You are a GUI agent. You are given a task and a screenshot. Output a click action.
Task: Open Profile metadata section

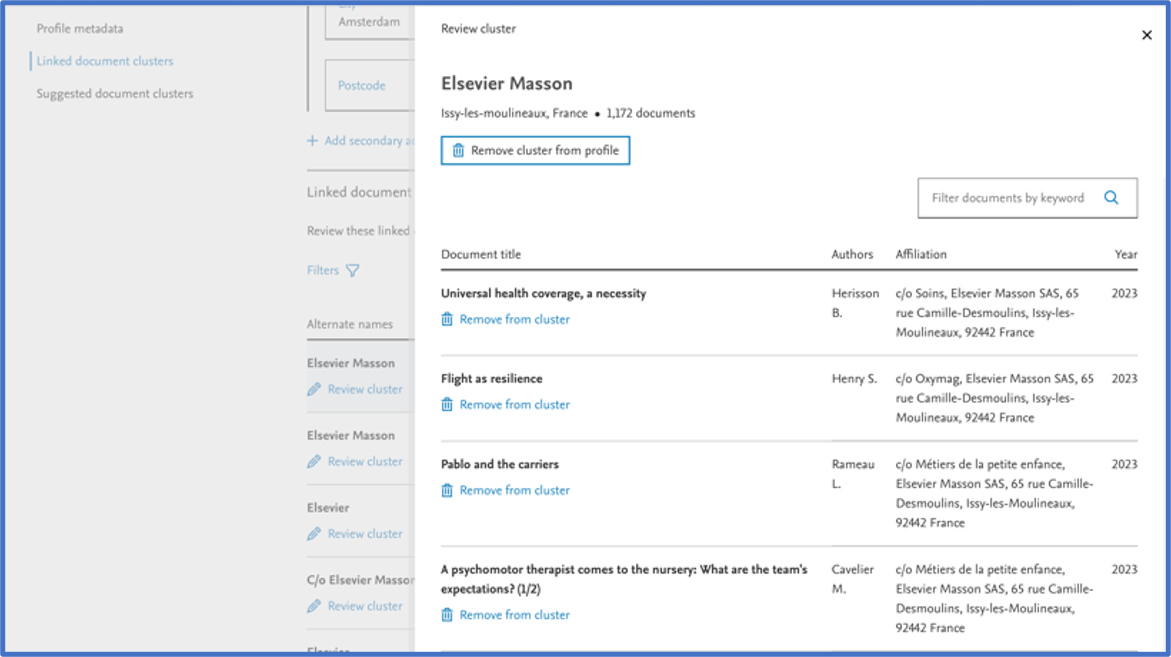[80, 29]
